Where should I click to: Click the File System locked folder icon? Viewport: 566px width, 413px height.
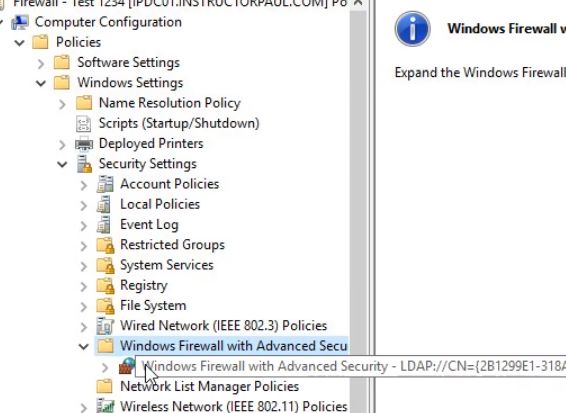click(105, 306)
